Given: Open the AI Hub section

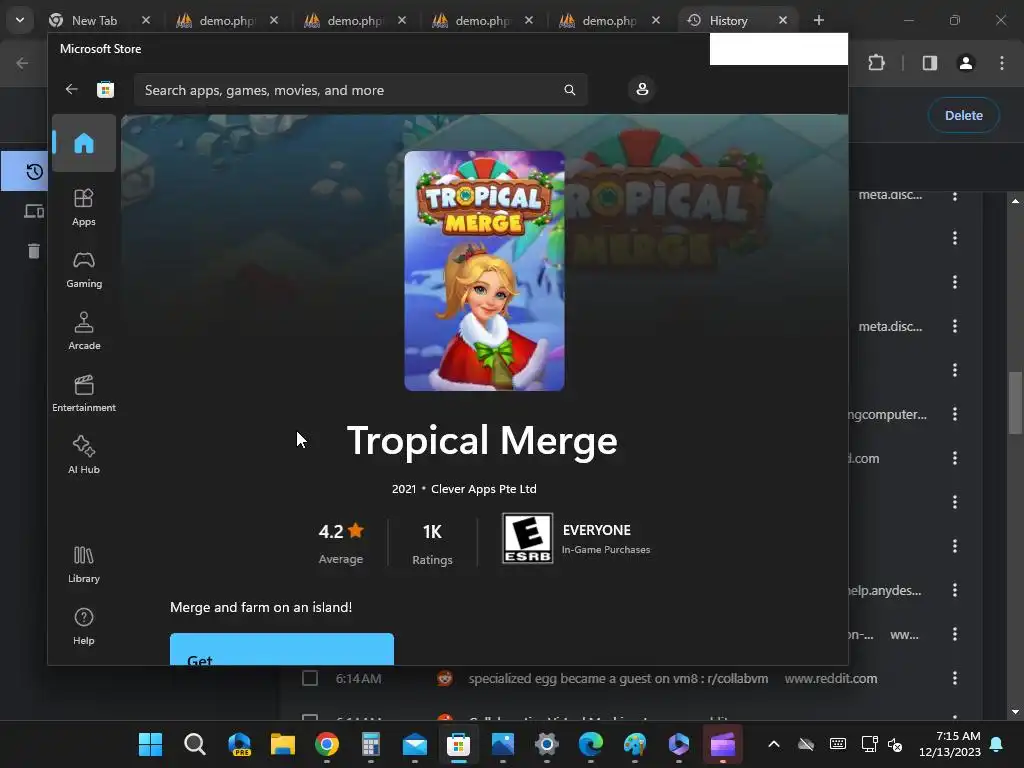Looking at the screenshot, I should pyautogui.click(x=84, y=455).
